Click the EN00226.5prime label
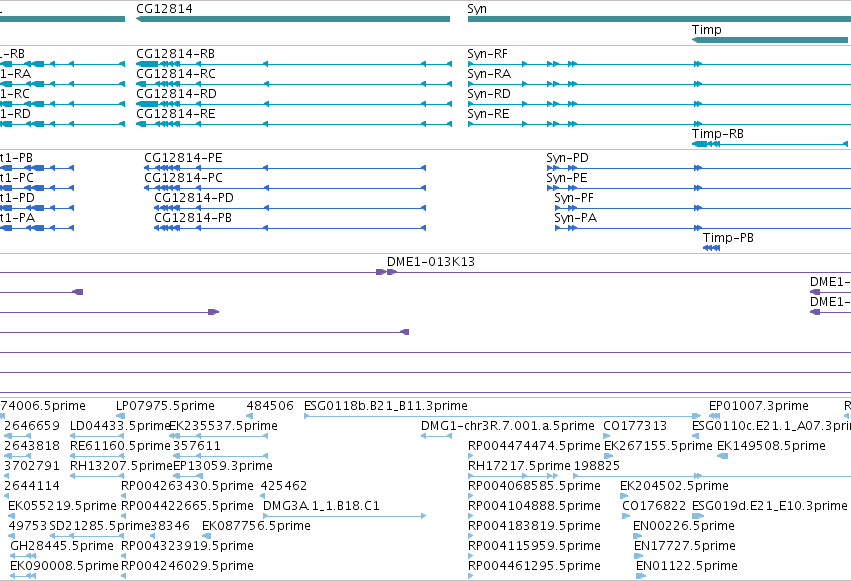Screen dimensions: 851x581 tap(684, 526)
